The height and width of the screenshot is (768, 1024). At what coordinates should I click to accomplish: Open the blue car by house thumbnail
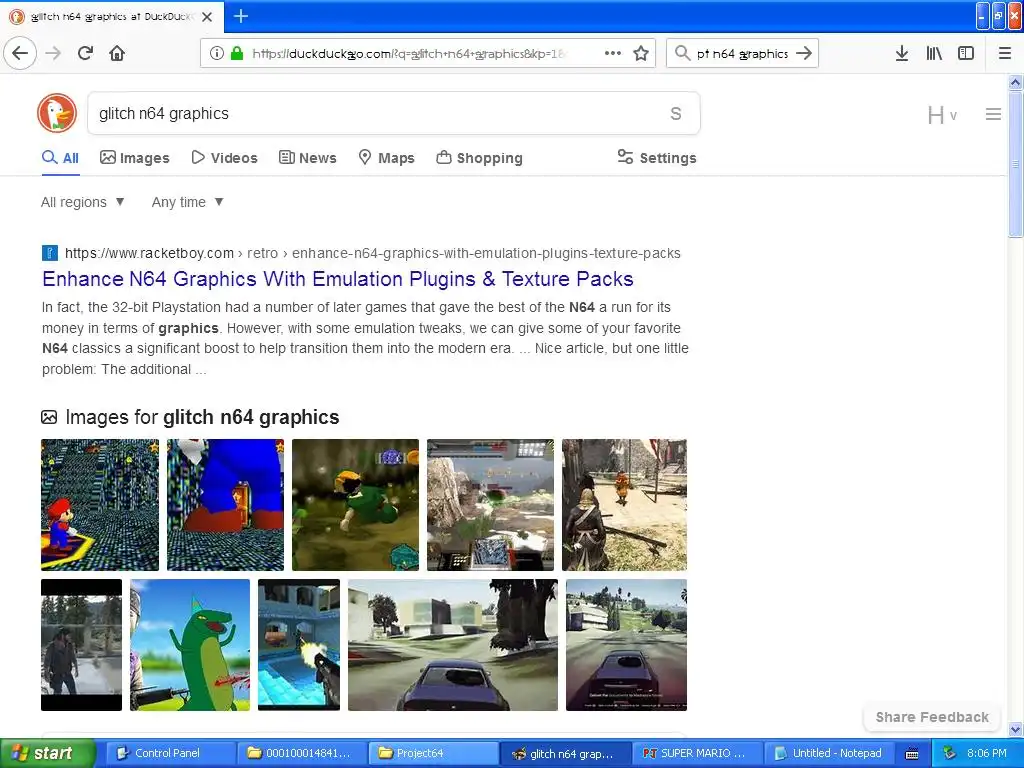tap(453, 645)
